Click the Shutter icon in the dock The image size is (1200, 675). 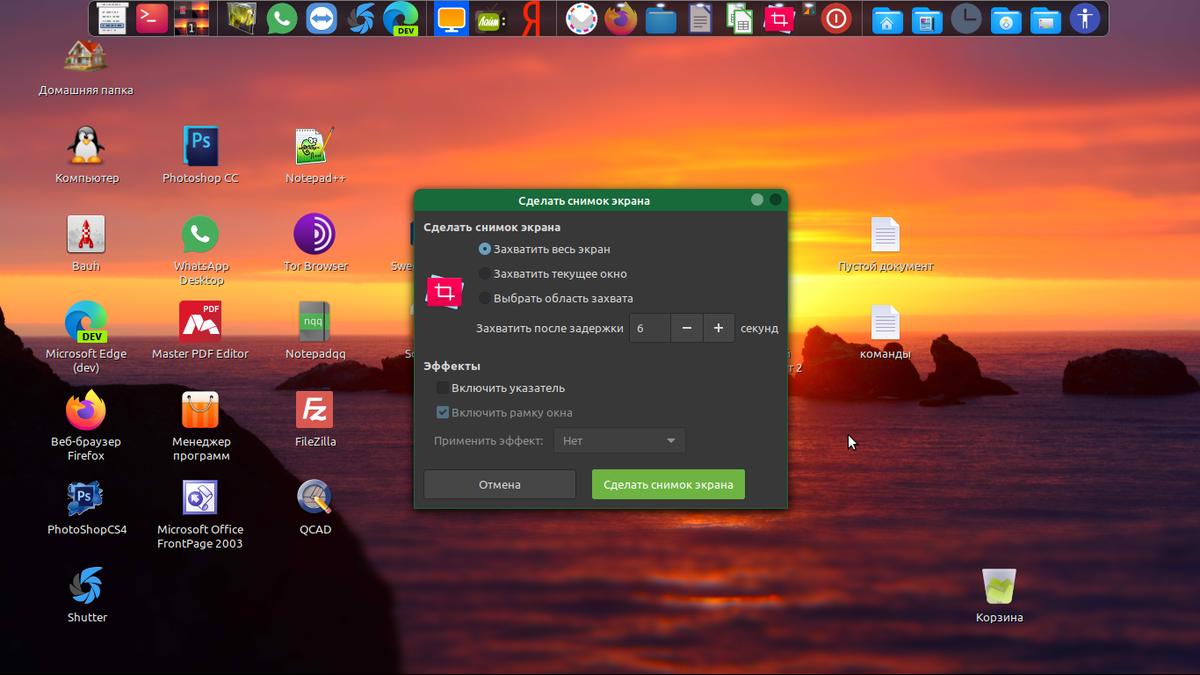(362, 18)
